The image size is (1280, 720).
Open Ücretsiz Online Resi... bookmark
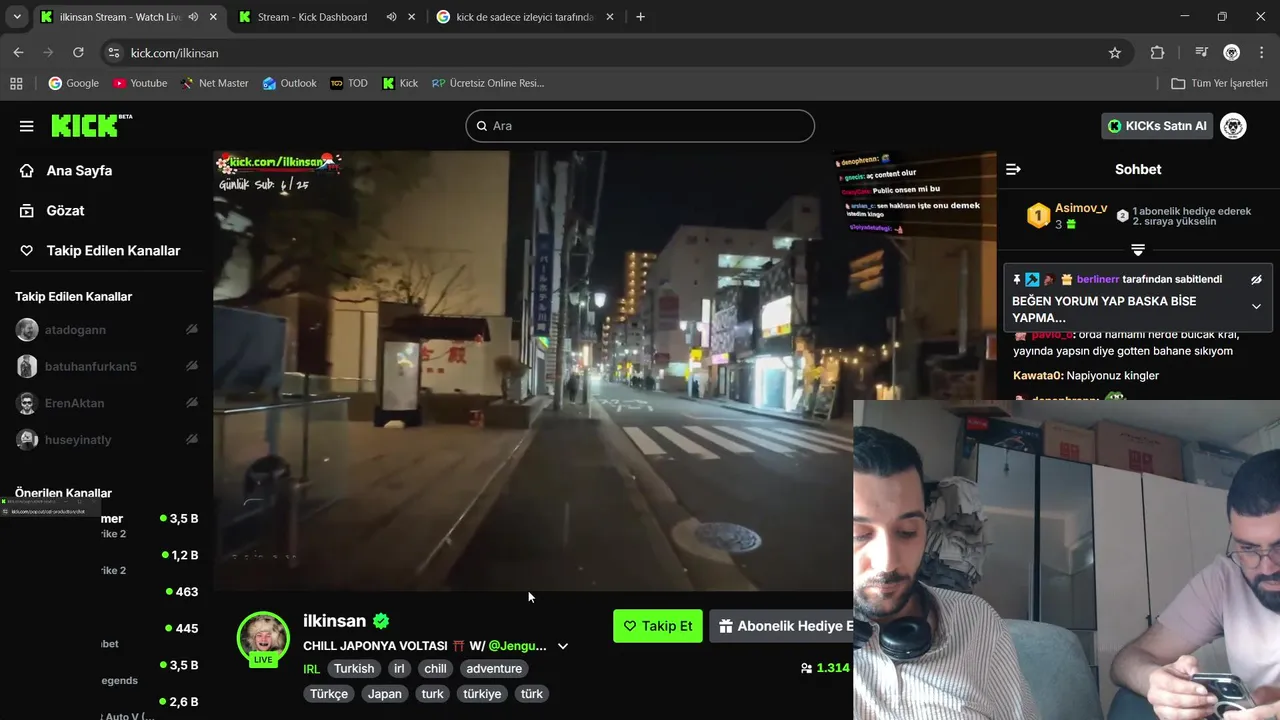488,83
